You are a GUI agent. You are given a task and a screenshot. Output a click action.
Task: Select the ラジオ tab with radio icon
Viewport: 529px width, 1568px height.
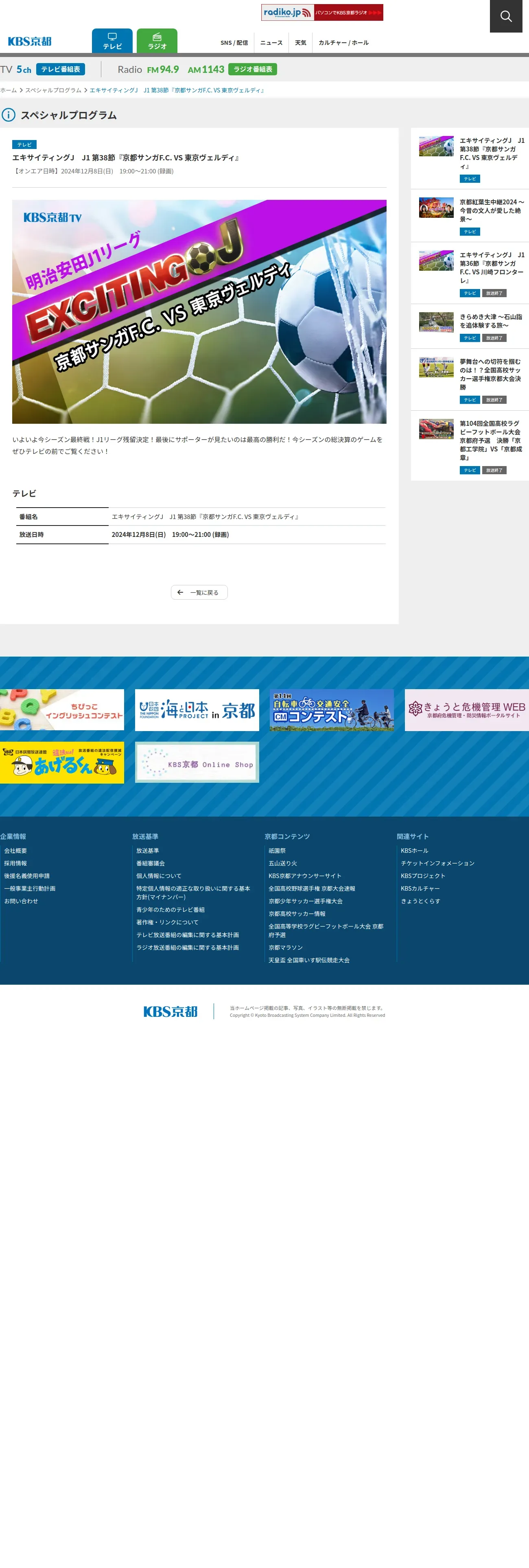click(x=157, y=41)
